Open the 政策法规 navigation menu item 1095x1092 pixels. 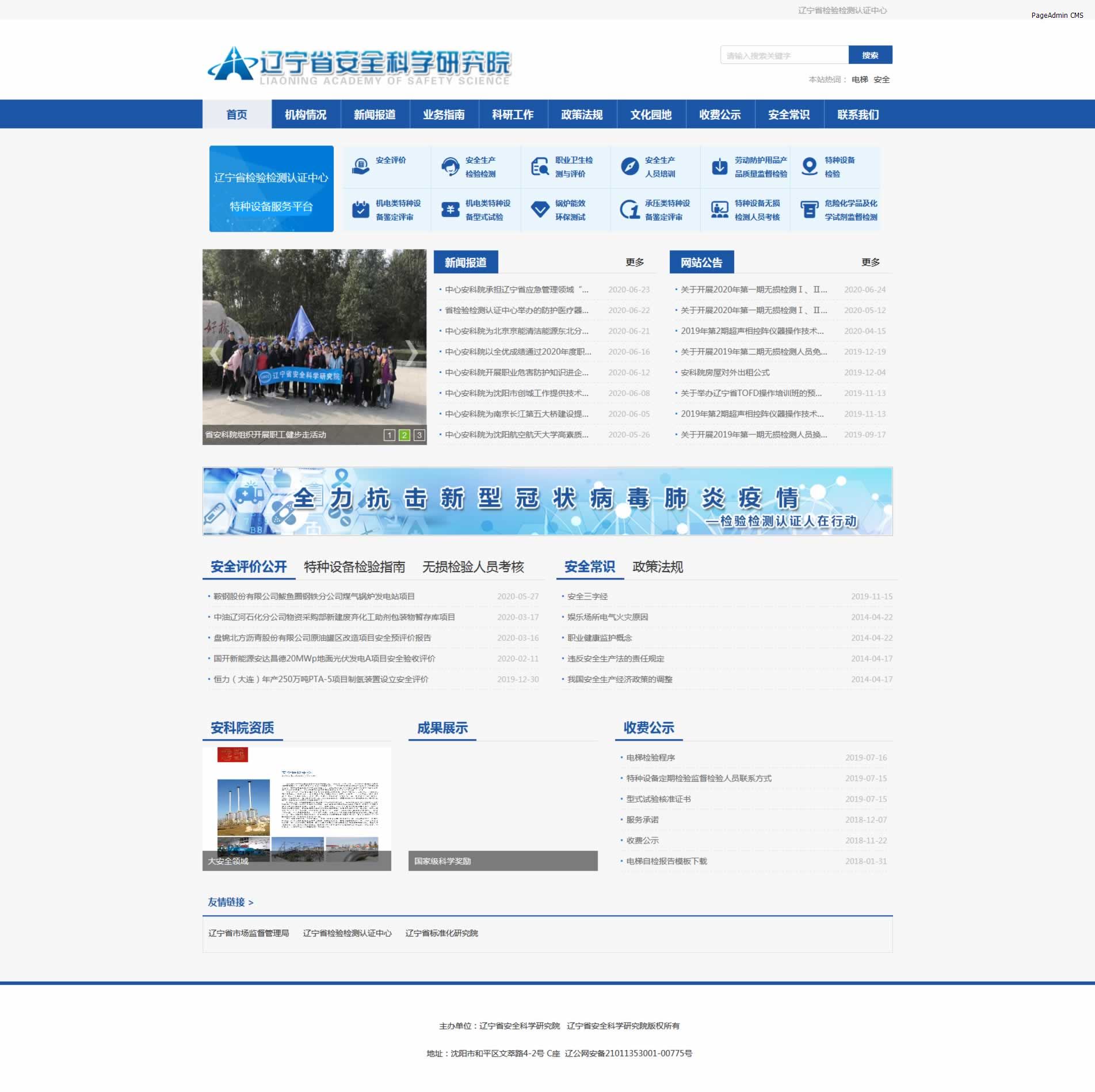click(582, 115)
